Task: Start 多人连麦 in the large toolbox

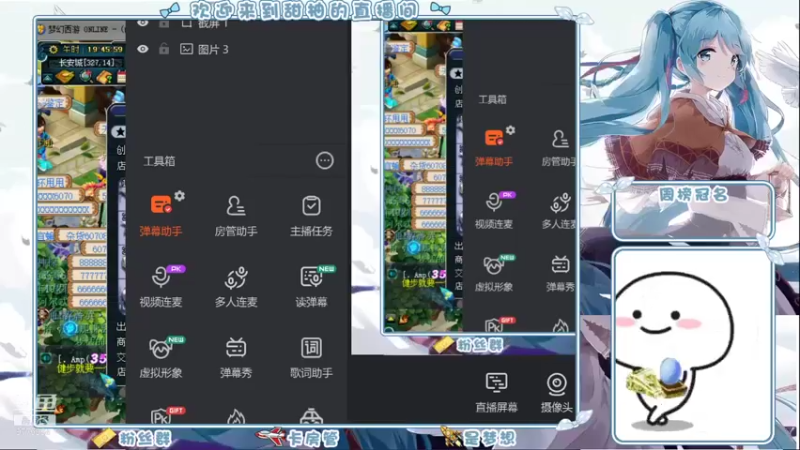Action: 236,286
